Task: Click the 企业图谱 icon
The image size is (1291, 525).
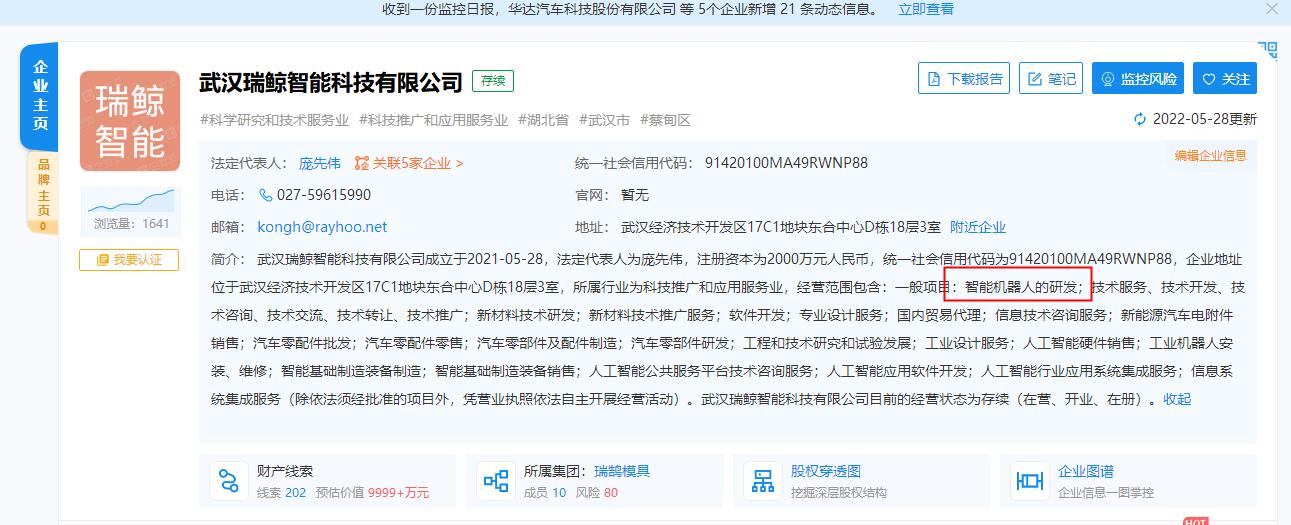Action: tap(1030, 481)
